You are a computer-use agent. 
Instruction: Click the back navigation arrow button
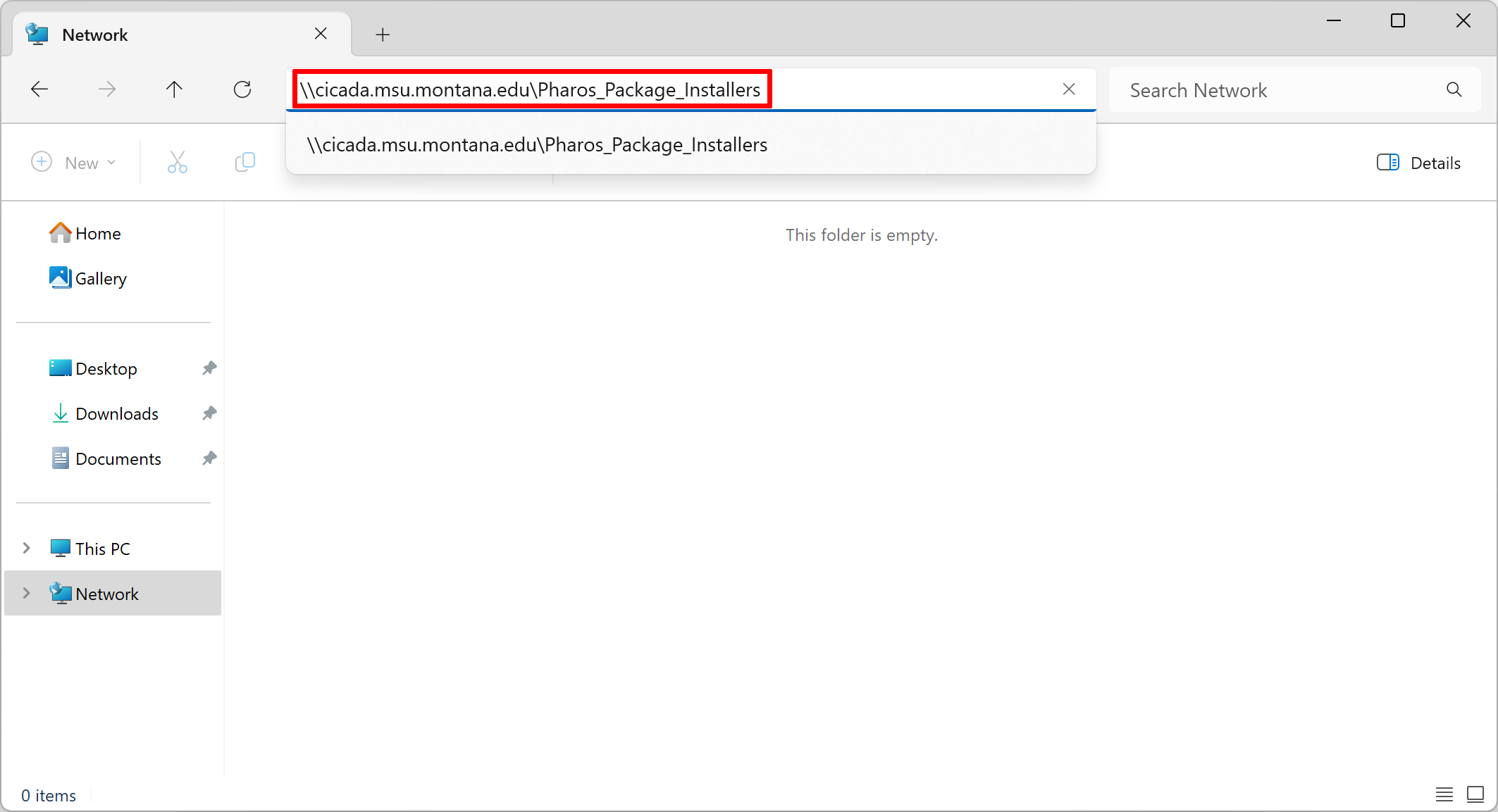pyautogui.click(x=38, y=90)
